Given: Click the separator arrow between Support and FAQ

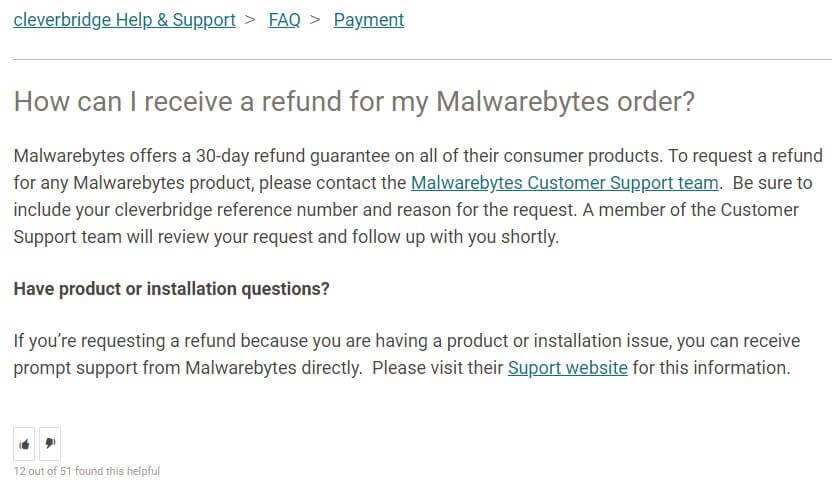Looking at the screenshot, I should [x=250, y=20].
